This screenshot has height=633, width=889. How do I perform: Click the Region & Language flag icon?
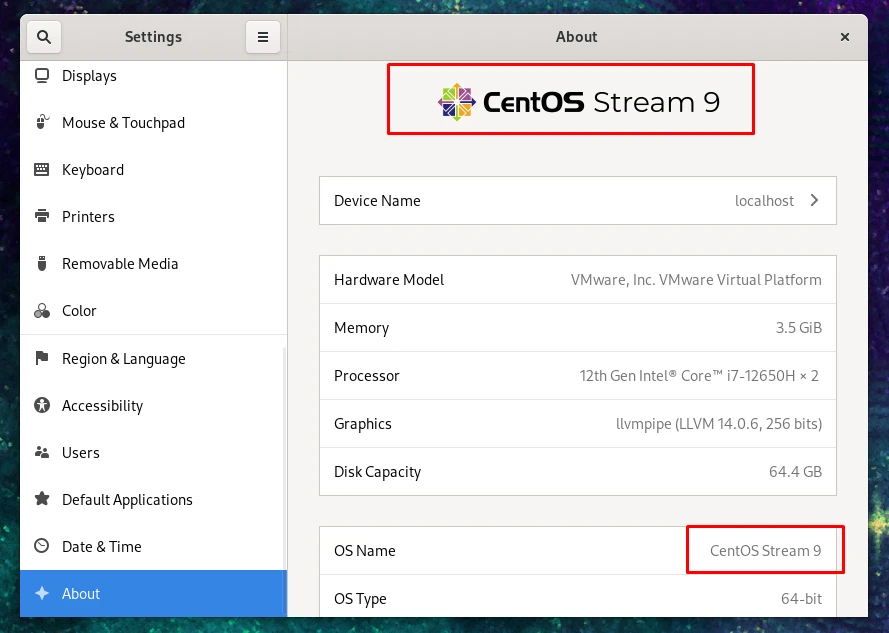pyautogui.click(x=42, y=358)
